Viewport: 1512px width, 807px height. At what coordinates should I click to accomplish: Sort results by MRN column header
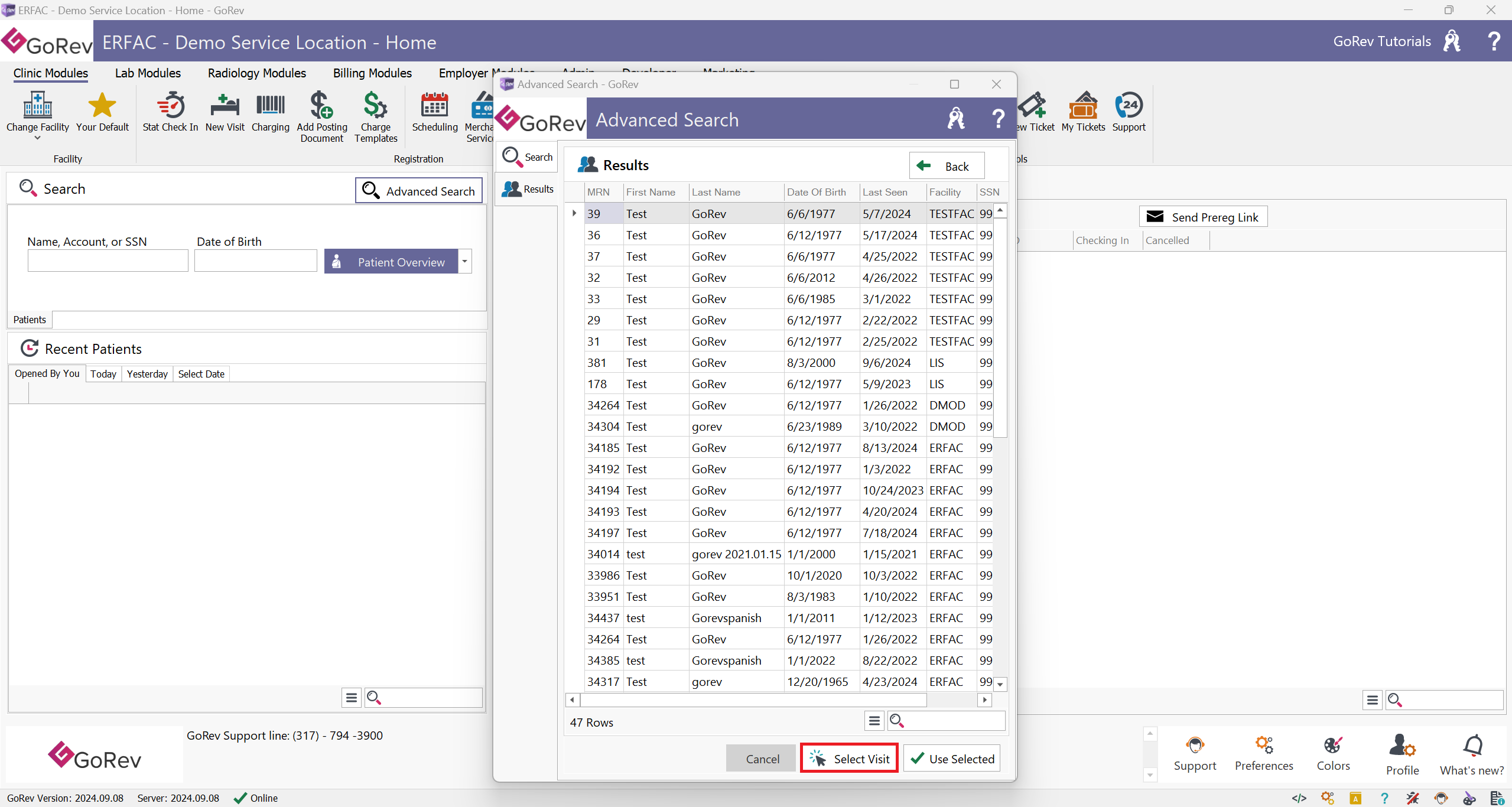click(x=604, y=192)
